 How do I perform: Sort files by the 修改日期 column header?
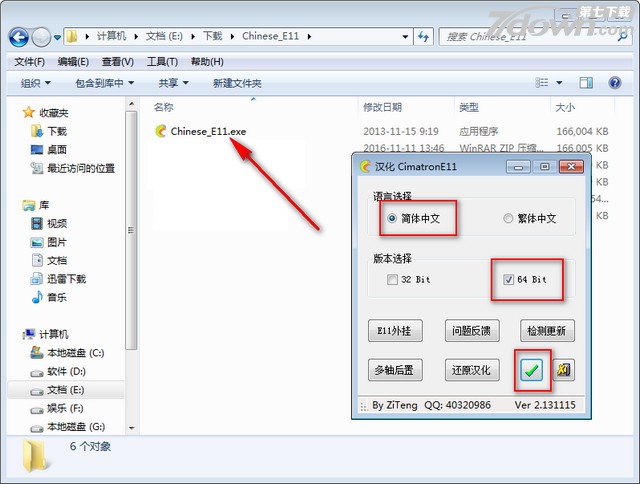coord(382,107)
